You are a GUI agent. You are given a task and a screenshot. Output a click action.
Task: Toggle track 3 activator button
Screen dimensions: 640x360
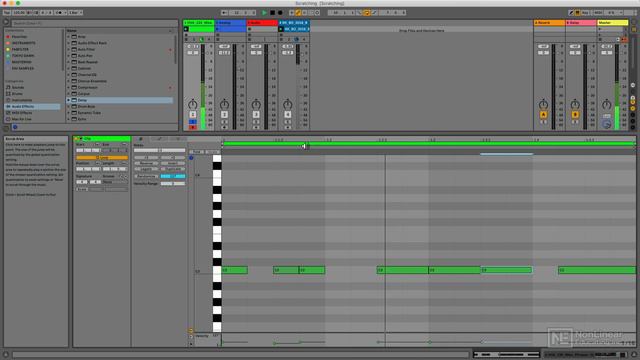pos(256,115)
